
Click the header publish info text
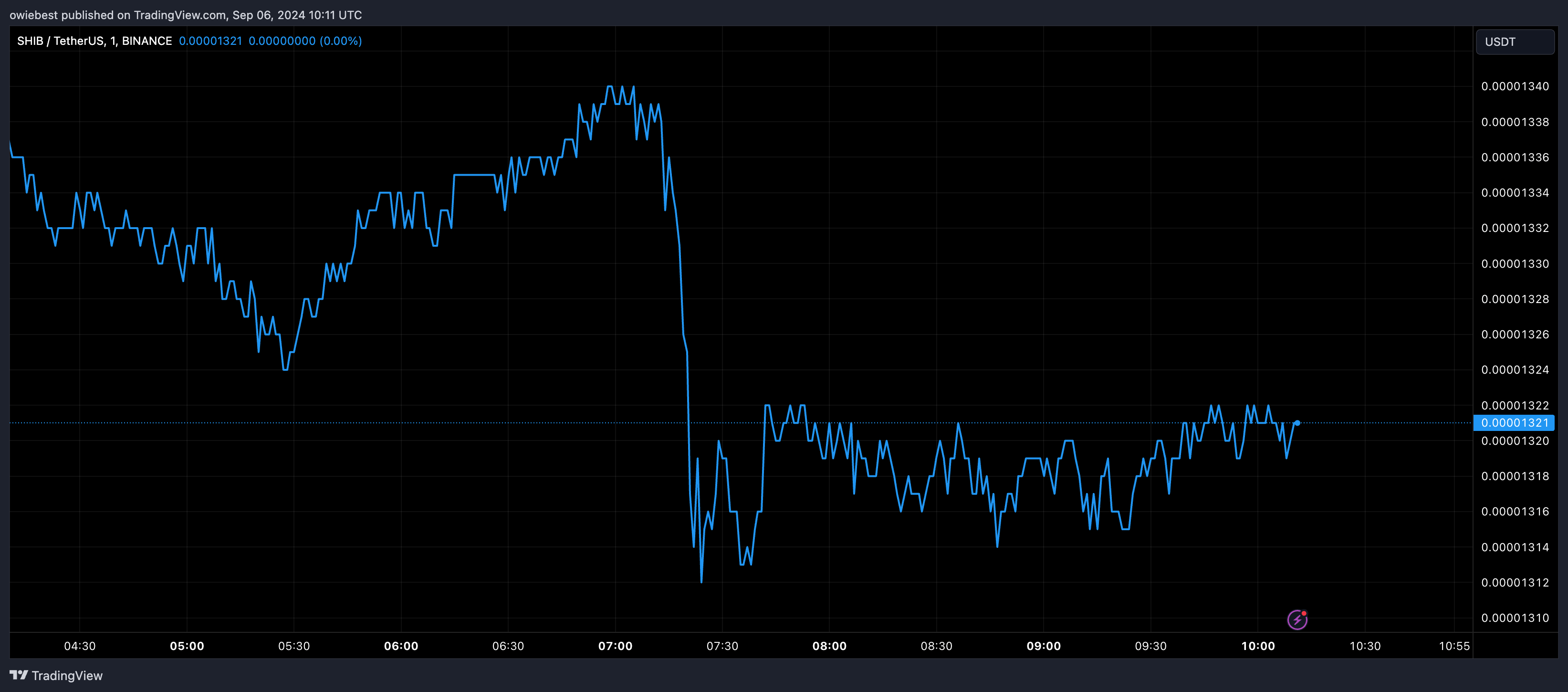[x=186, y=15]
